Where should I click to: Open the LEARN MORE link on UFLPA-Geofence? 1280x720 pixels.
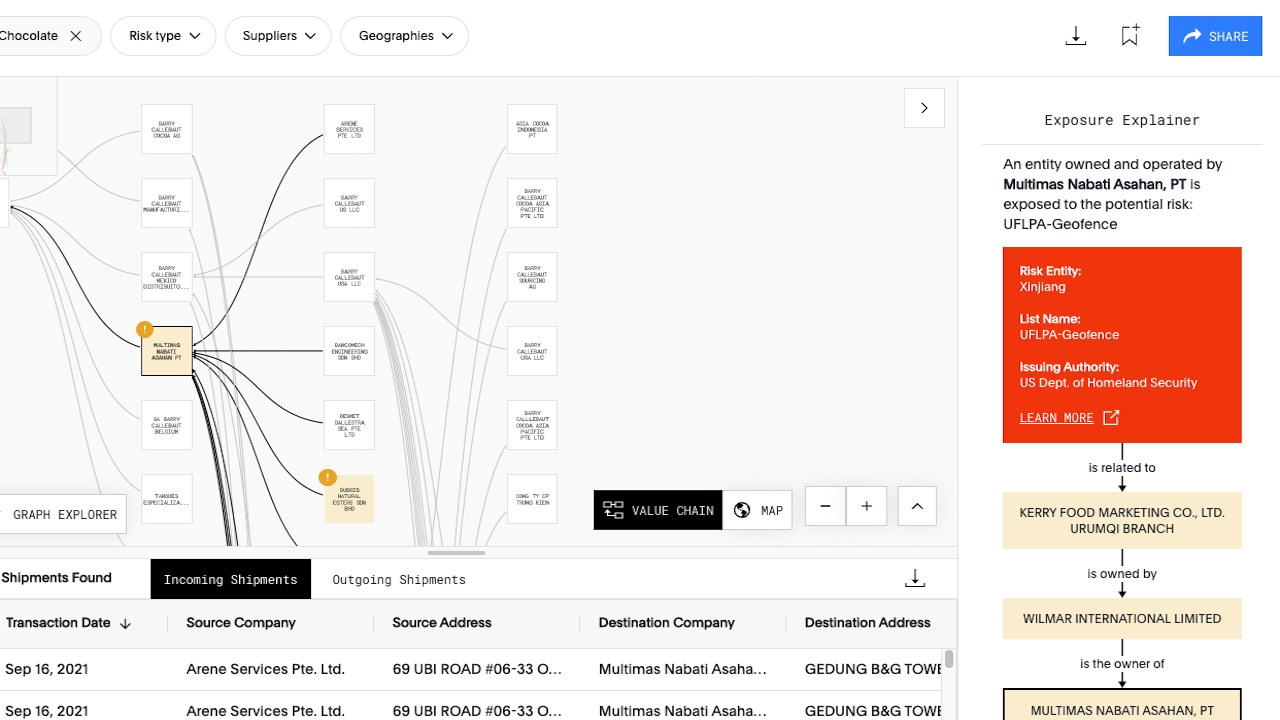1056,418
